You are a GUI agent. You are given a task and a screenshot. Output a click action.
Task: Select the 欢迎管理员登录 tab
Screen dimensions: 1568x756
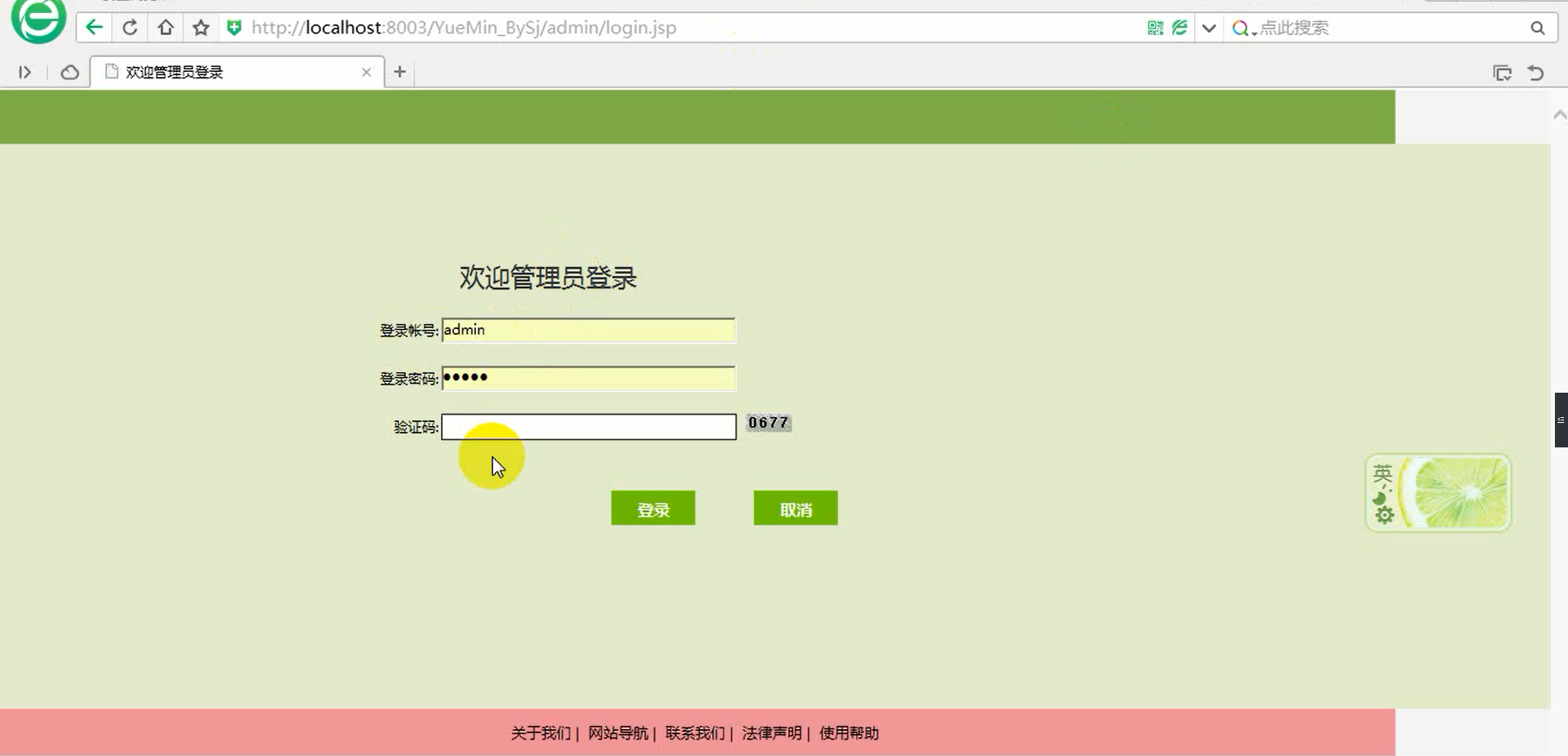237,72
